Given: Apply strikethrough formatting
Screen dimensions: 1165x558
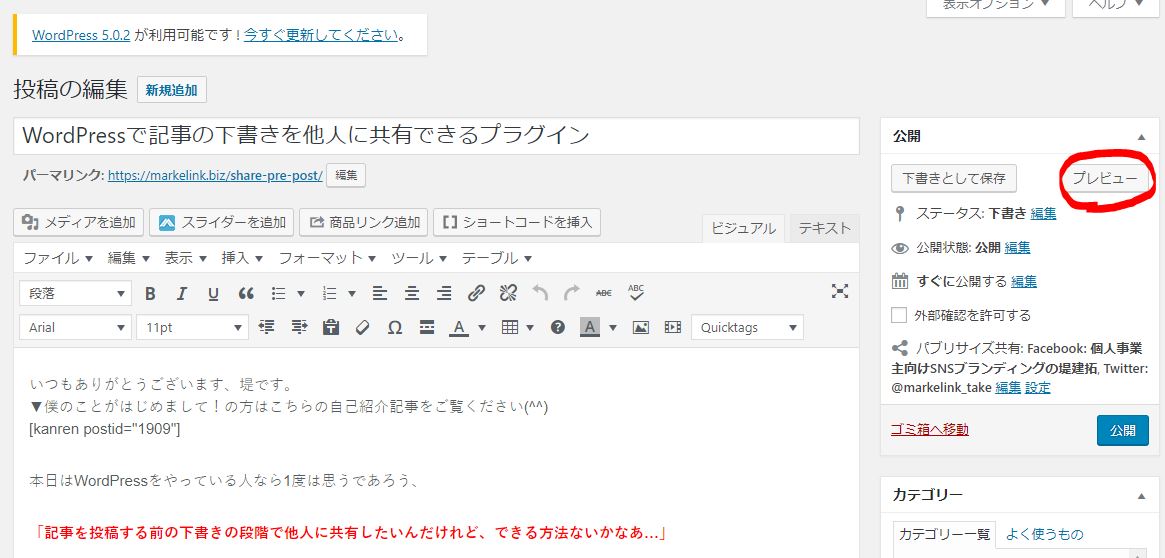Looking at the screenshot, I should coord(604,293).
